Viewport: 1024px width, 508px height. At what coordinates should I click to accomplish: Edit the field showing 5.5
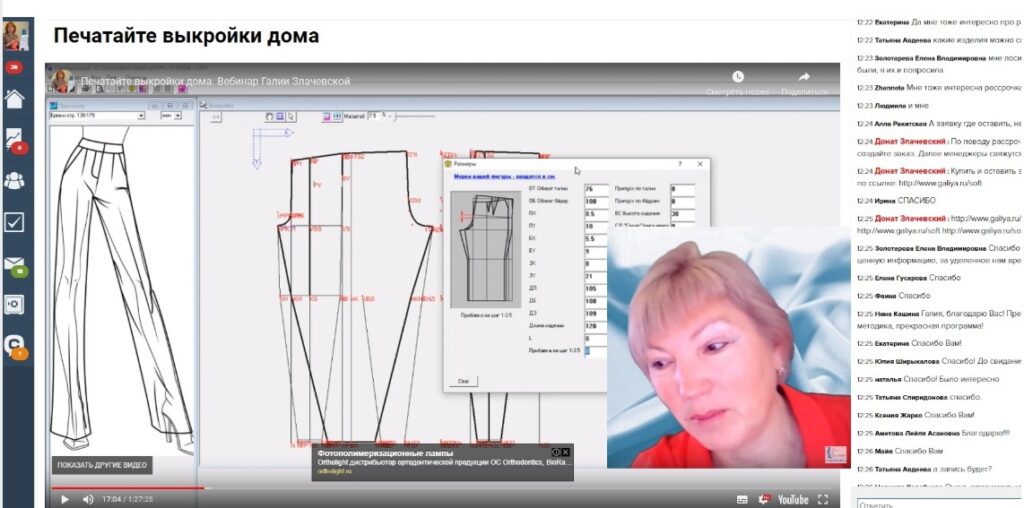(x=596, y=239)
